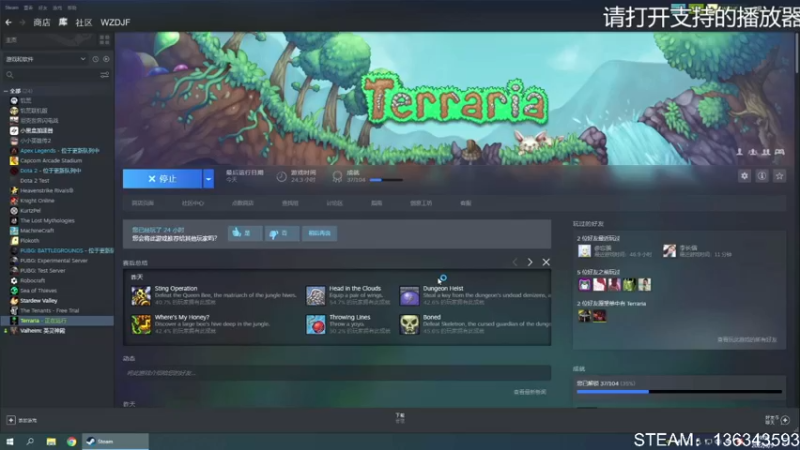
Task: Click thumbs up 是 recommend button
Action: pos(245,233)
